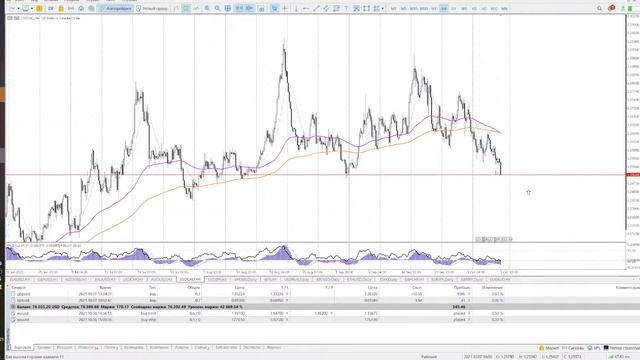Open the red notifications icon
This screenshot has height=360, width=640.
611,8
